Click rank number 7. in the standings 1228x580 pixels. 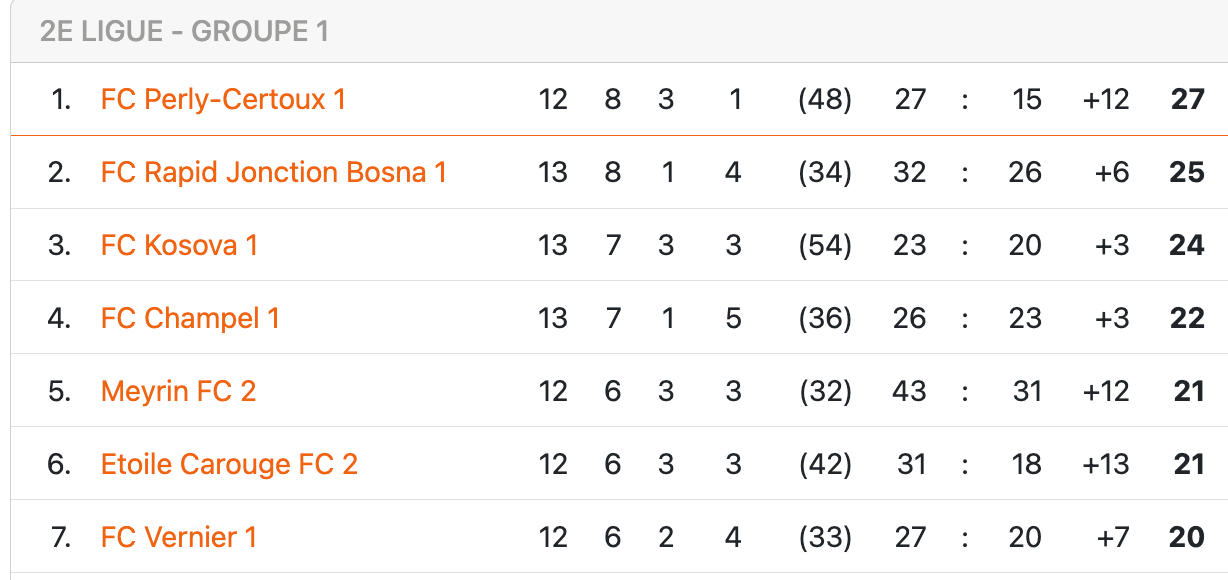pyautogui.click(x=60, y=537)
